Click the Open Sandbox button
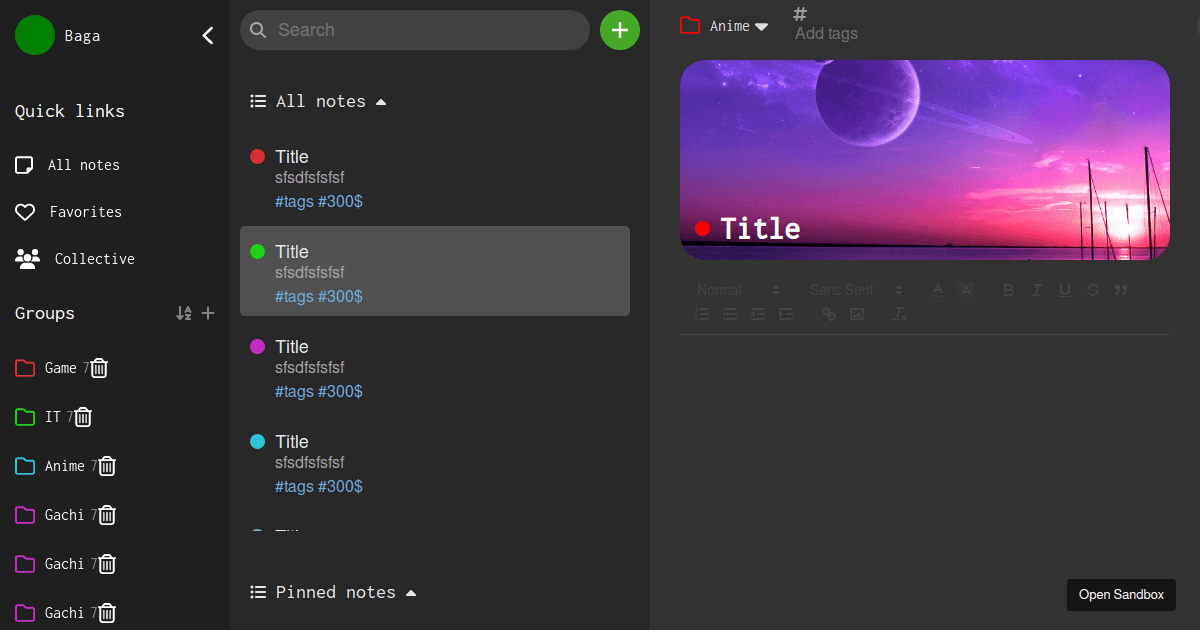This screenshot has height=630, width=1200. click(x=1121, y=594)
